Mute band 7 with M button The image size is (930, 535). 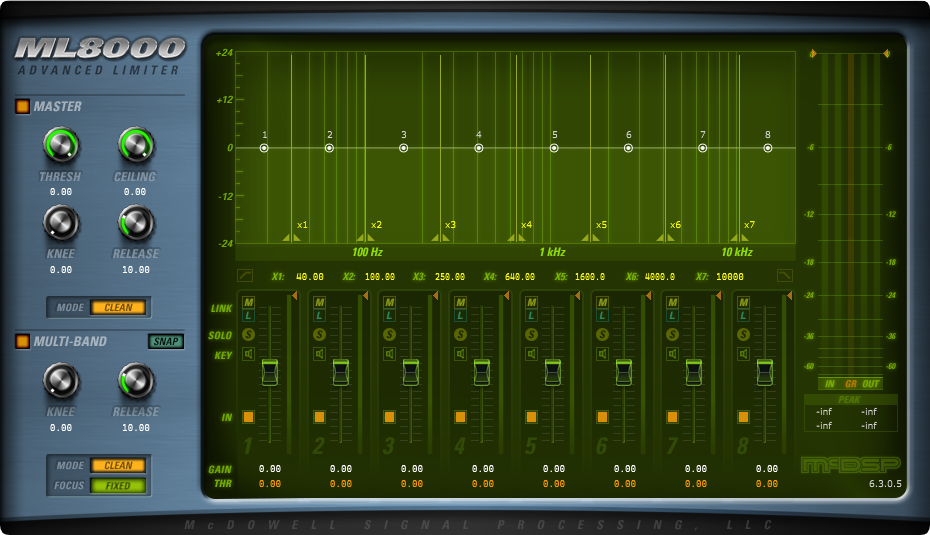click(x=672, y=302)
